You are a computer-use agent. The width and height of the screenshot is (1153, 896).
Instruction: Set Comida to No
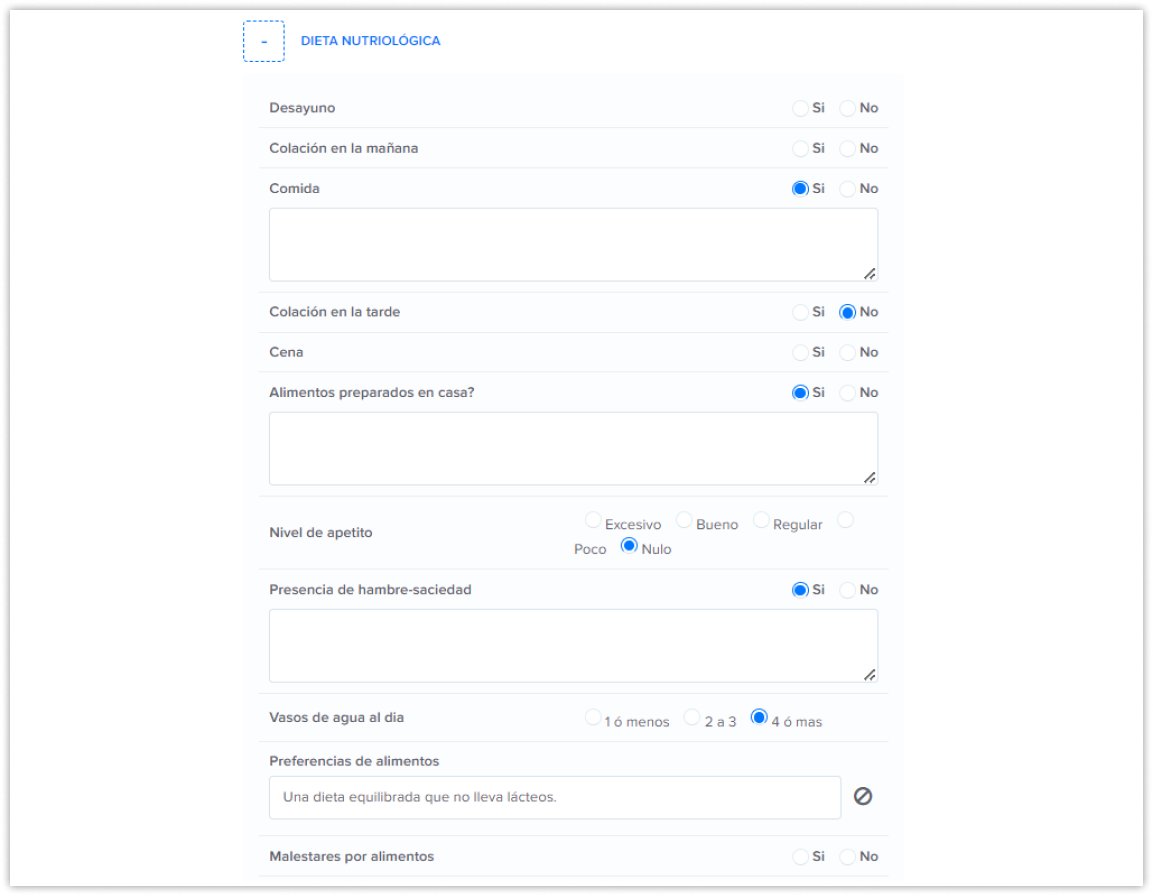(x=847, y=188)
